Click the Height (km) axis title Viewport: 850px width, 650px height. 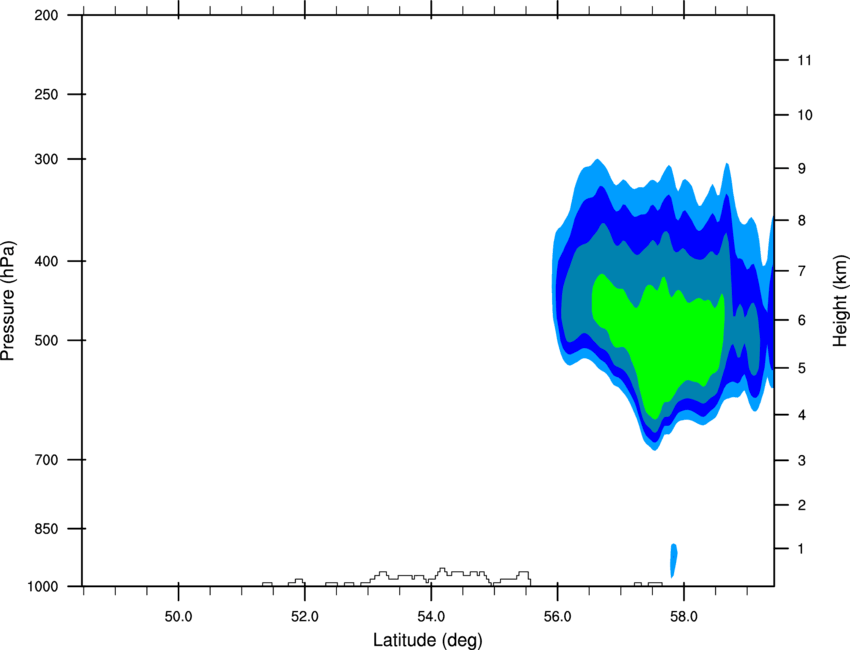[840, 300]
